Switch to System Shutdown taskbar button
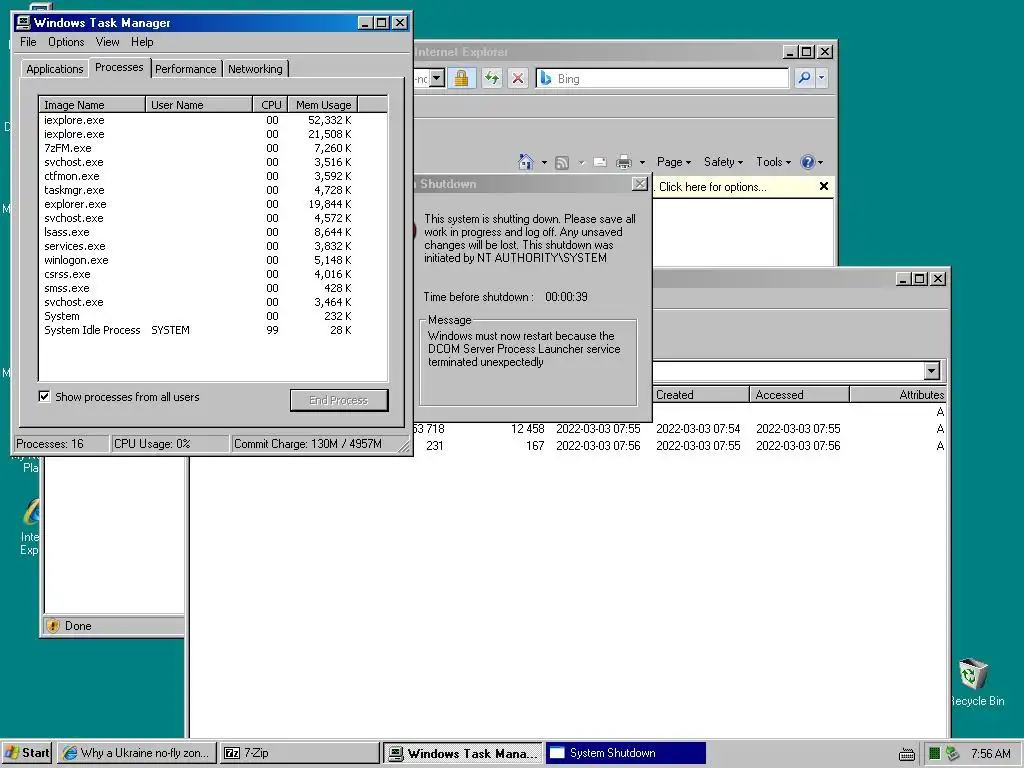This screenshot has width=1024, height=768. point(626,753)
